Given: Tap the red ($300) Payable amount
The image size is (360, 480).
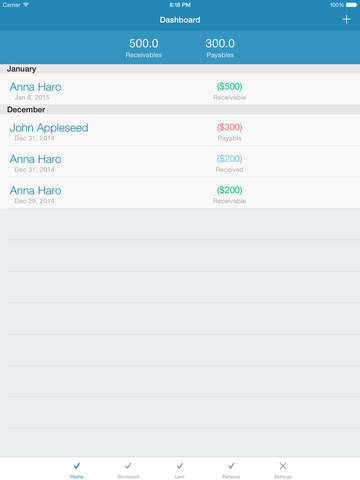Looking at the screenshot, I should click(229, 127).
